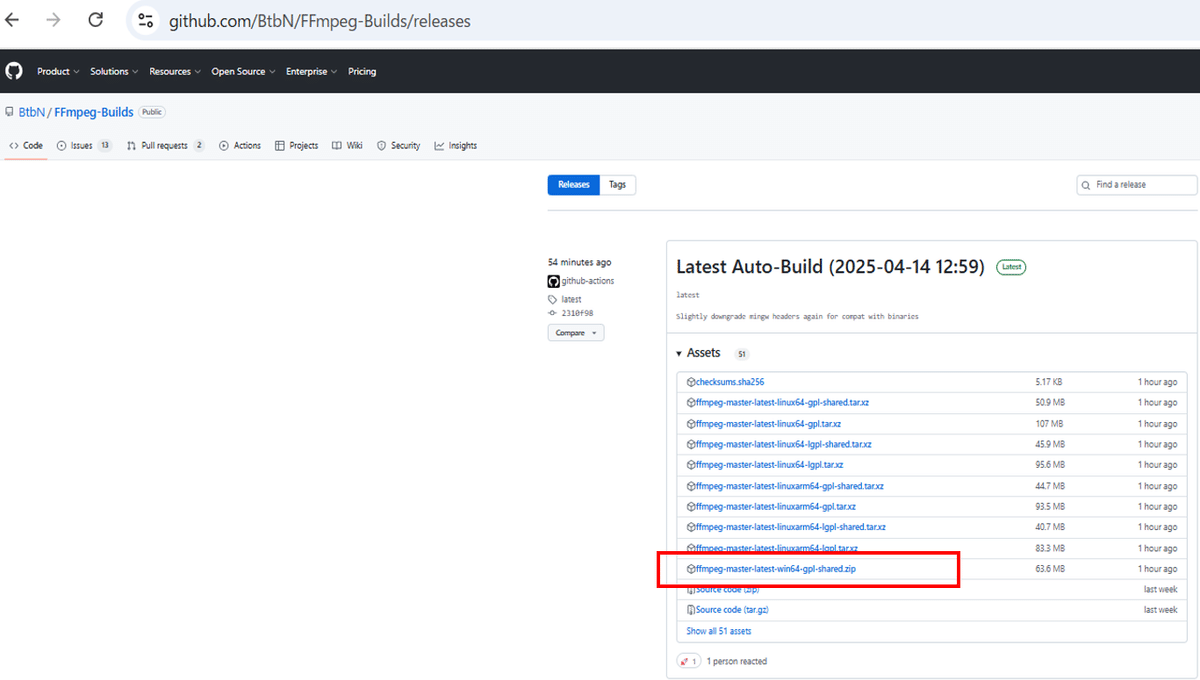The image size is (1200, 680).
Task: Download ffmpeg-master-latest-linux64-lgpl-shared.tar.xz
Action: pyautogui.click(x=784, y=444)
